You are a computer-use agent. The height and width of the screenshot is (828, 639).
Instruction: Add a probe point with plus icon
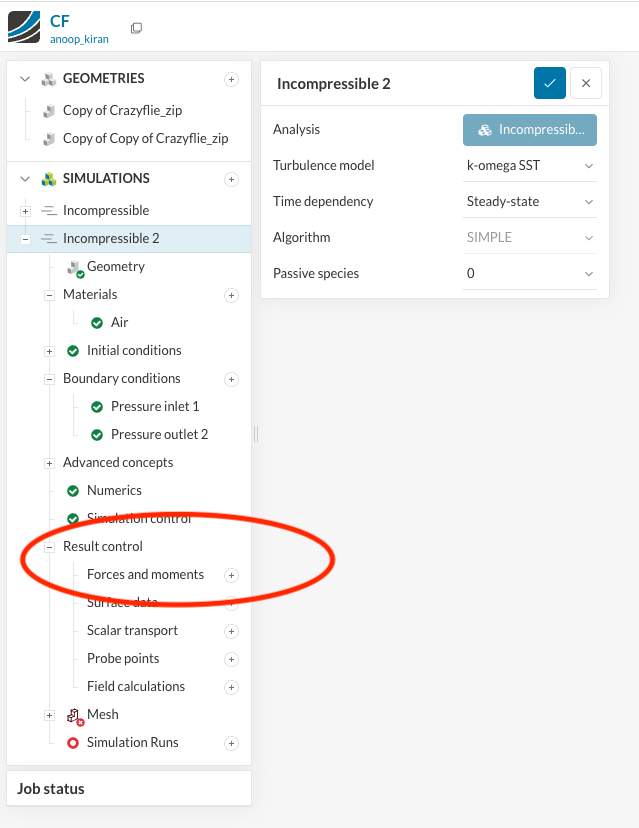coord(231,659)
